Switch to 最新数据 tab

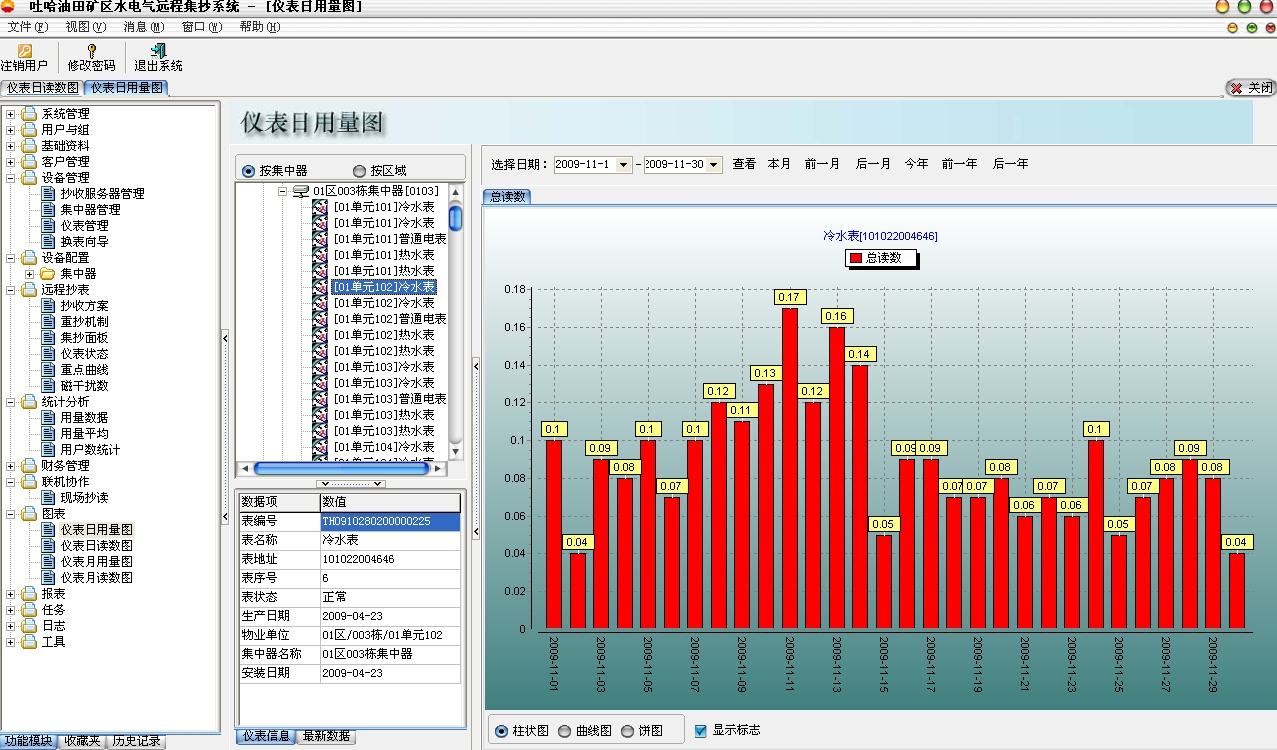326,736
